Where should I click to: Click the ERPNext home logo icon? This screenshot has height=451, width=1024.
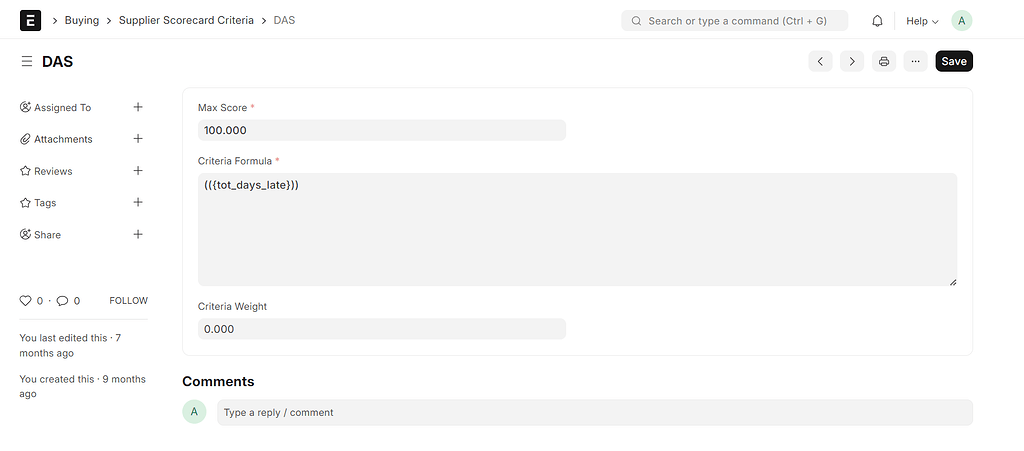30,20
